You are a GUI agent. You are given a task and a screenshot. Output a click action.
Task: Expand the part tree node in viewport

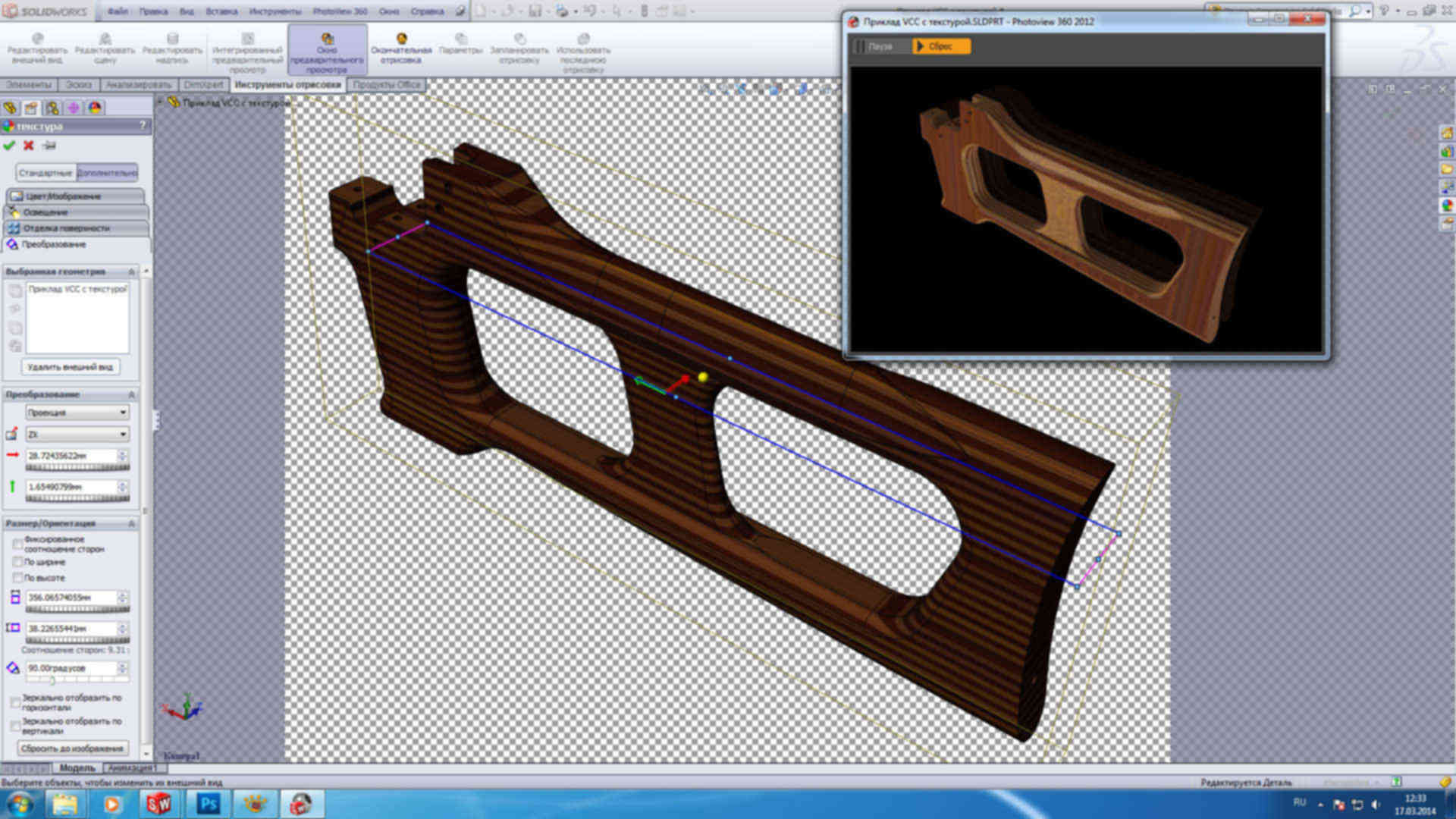click(160, 101)
